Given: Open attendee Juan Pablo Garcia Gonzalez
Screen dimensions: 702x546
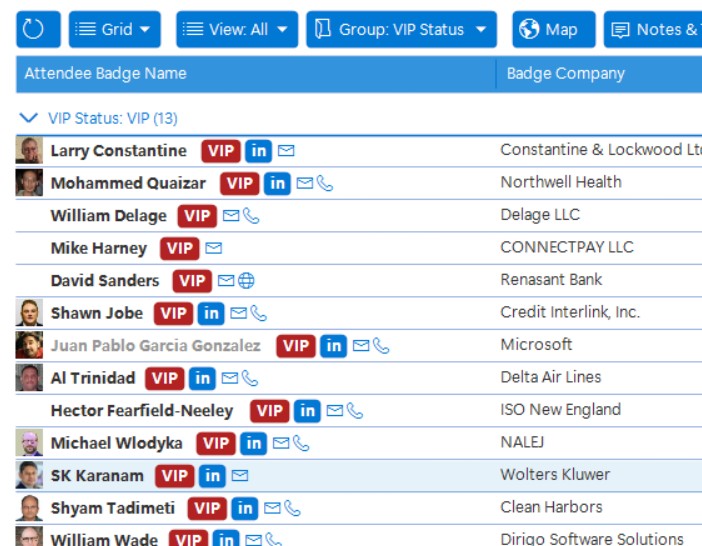Looking at the screenshot, I should 155,346.
